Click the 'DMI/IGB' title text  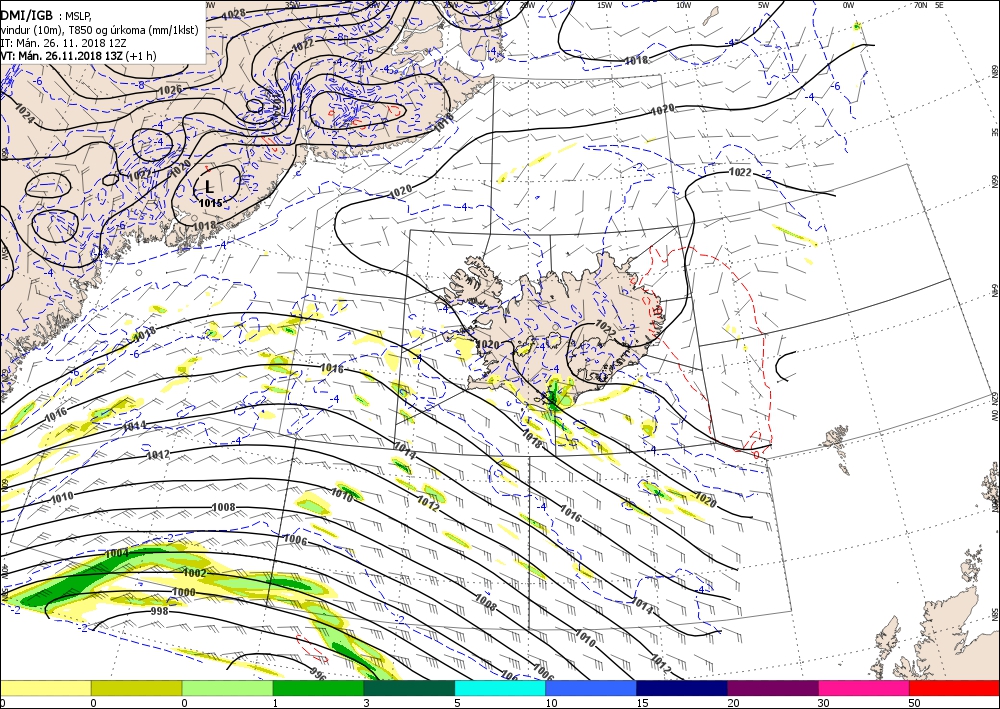tap(27, 16)
